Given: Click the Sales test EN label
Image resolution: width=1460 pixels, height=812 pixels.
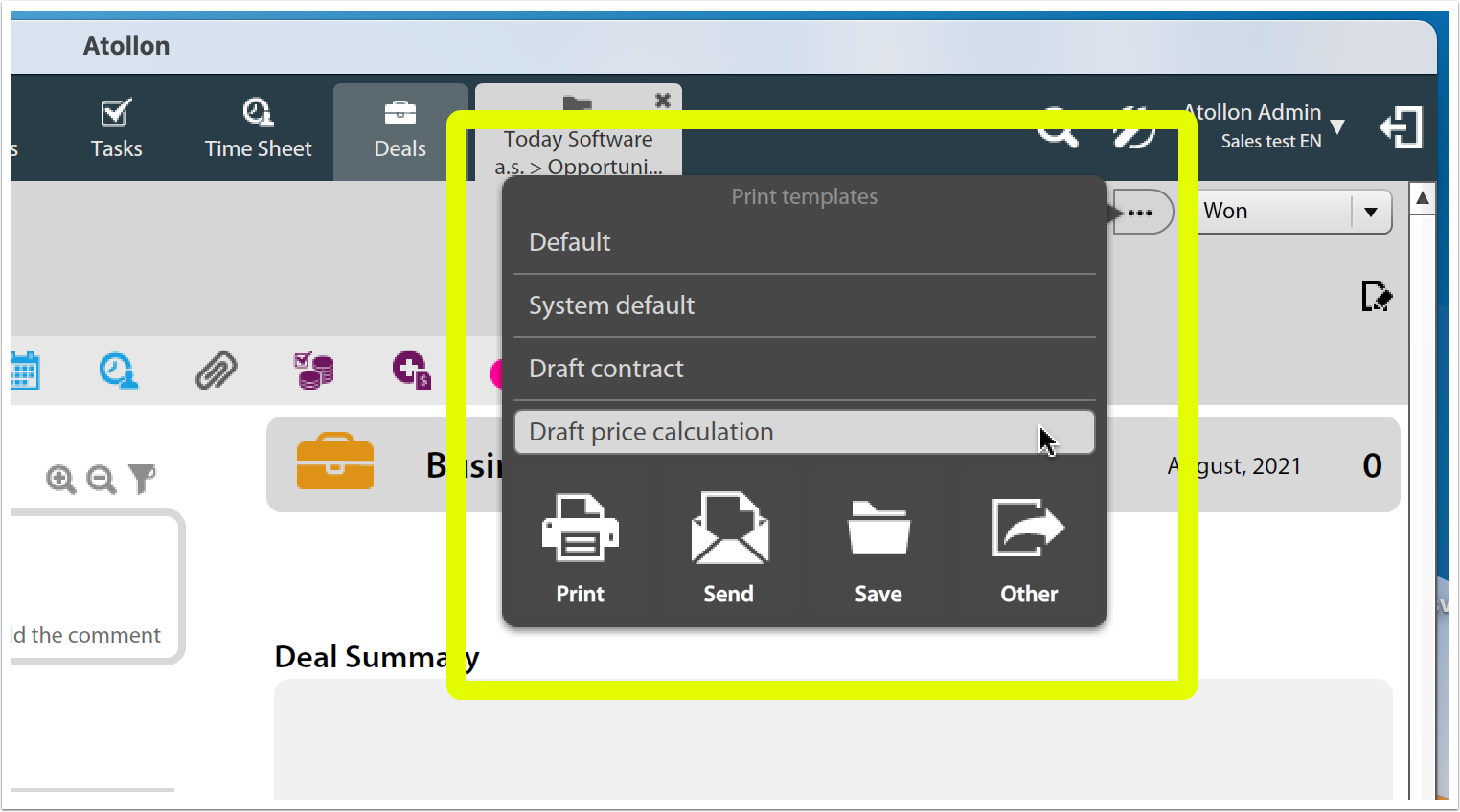Looking at the screenshot, I should pyautogui.click(x=1271, y=141).
